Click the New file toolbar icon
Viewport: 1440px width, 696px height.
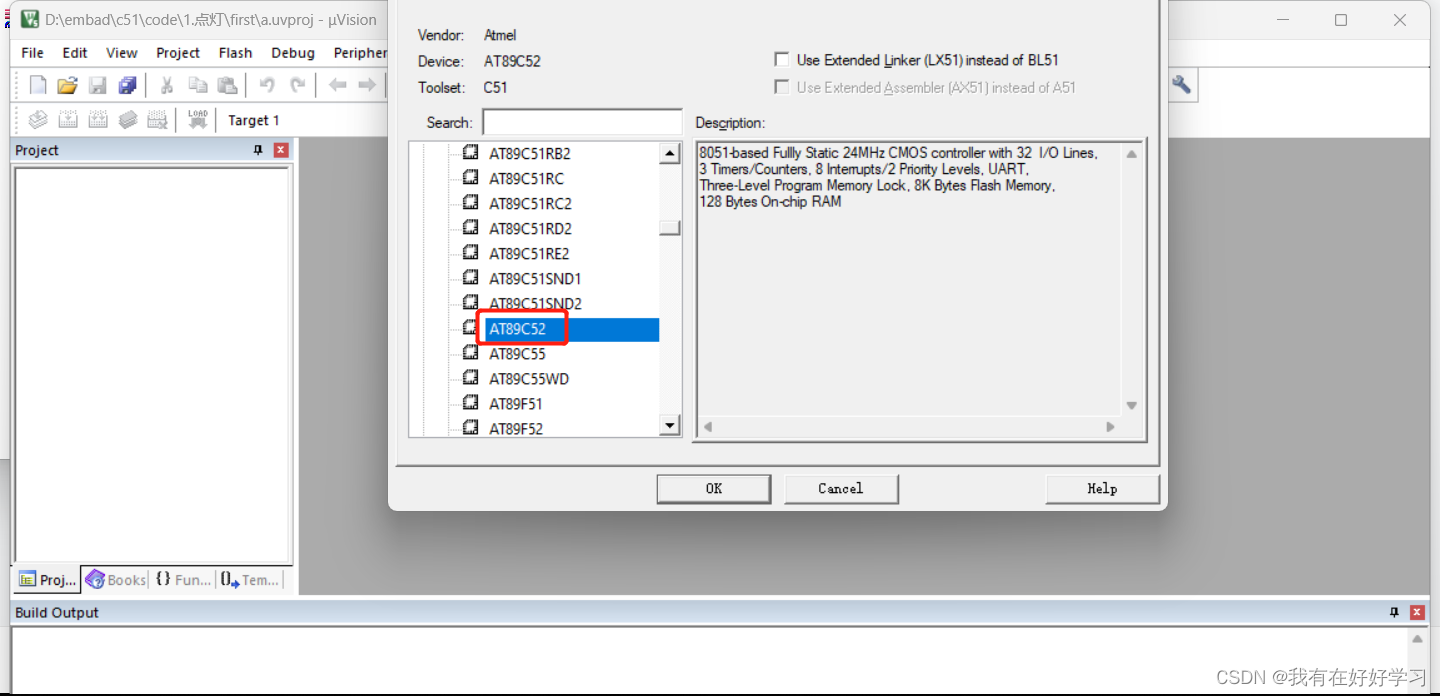coord(38,85)
